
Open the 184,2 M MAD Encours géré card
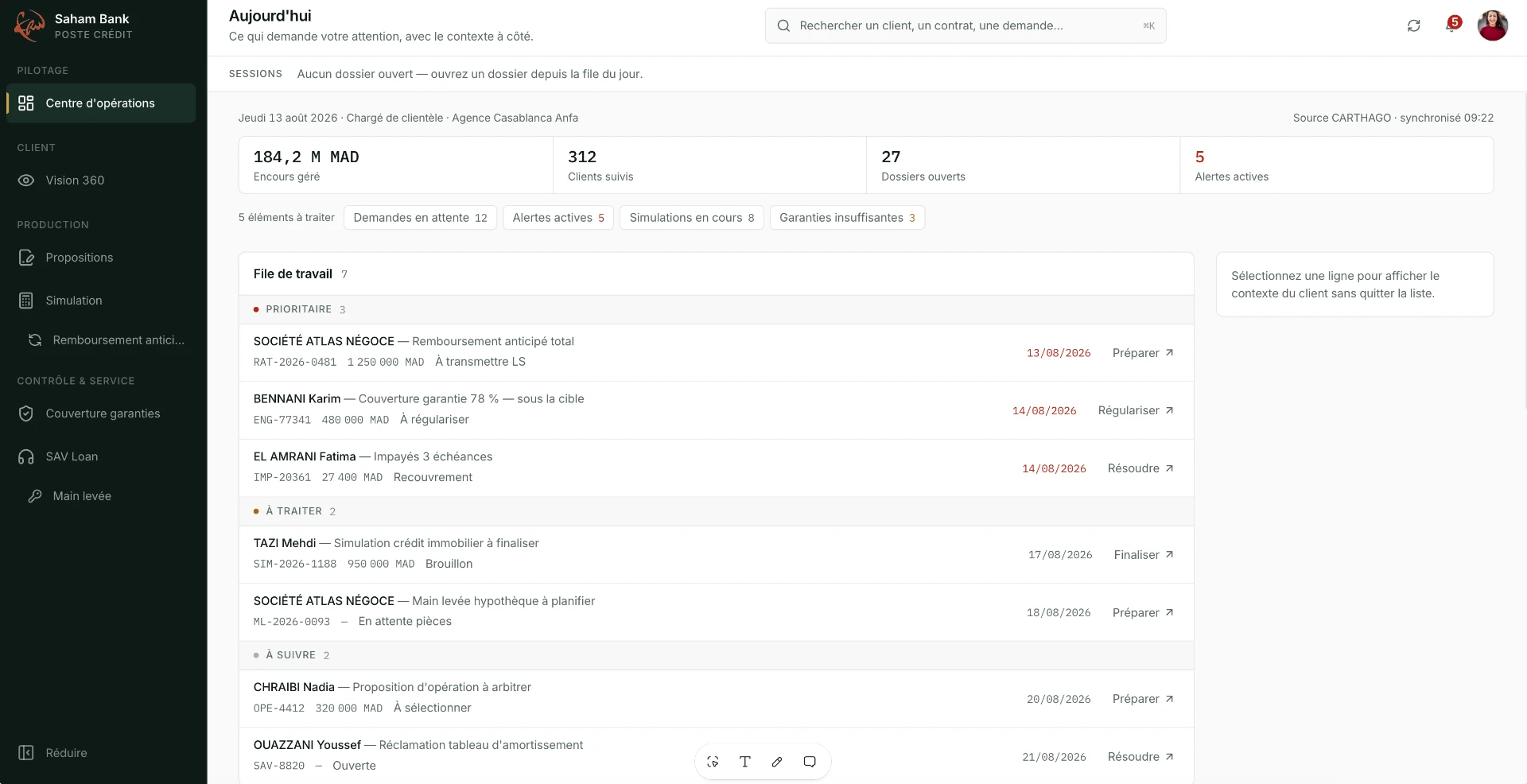coord(396,165)
